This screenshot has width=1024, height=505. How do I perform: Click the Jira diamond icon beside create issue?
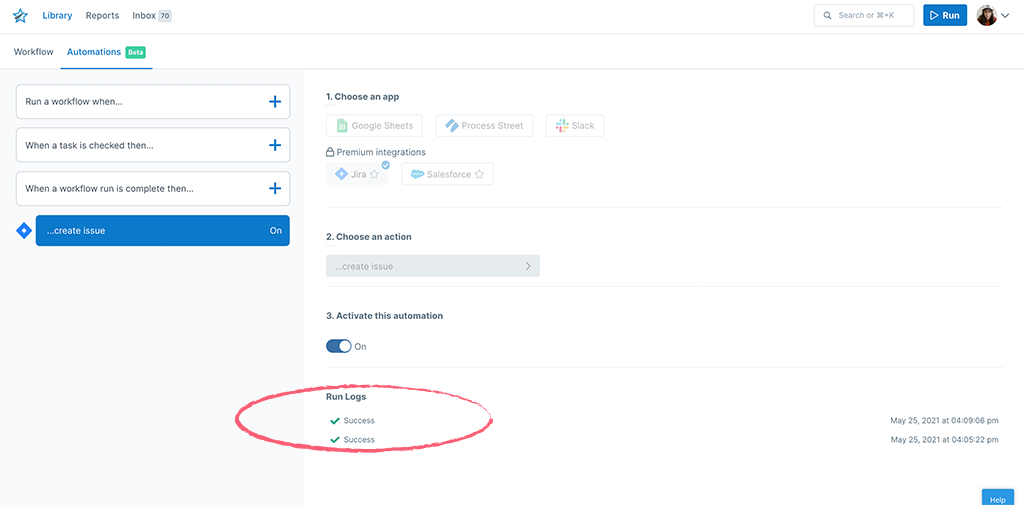coord(24,231)
